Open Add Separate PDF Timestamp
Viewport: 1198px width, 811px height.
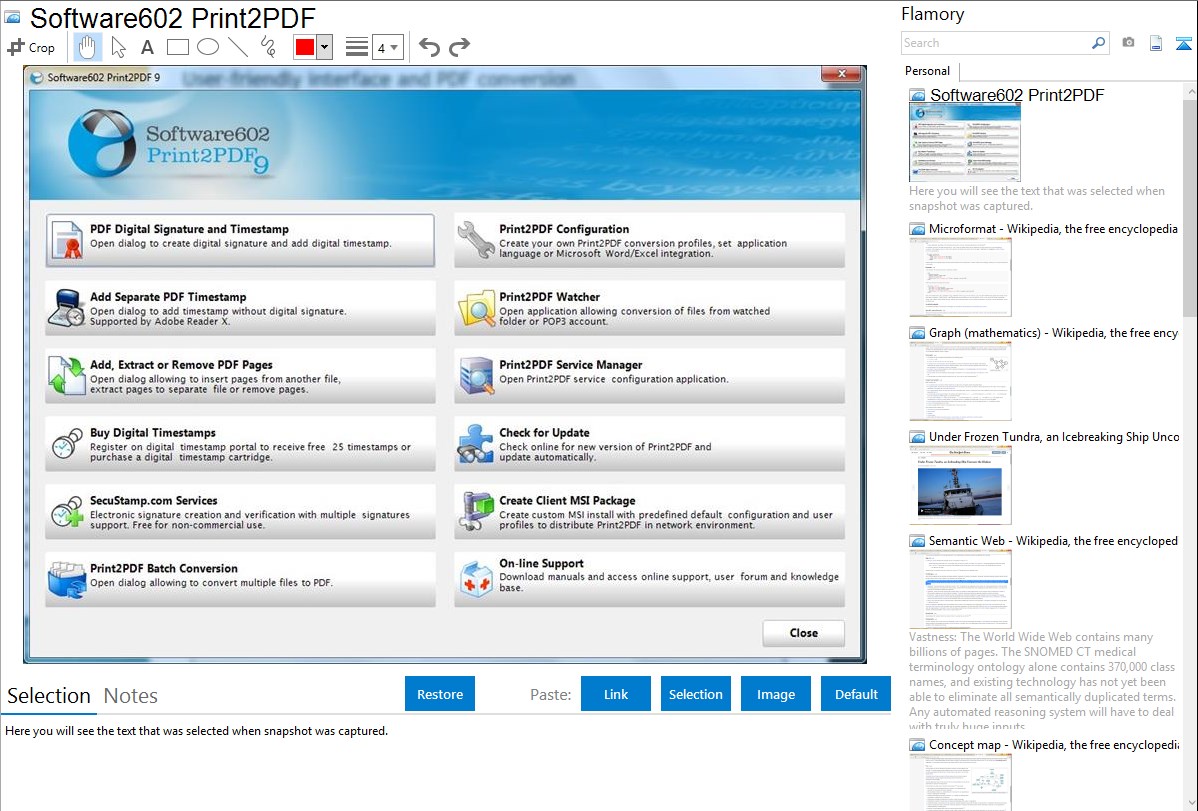[240, 308]
